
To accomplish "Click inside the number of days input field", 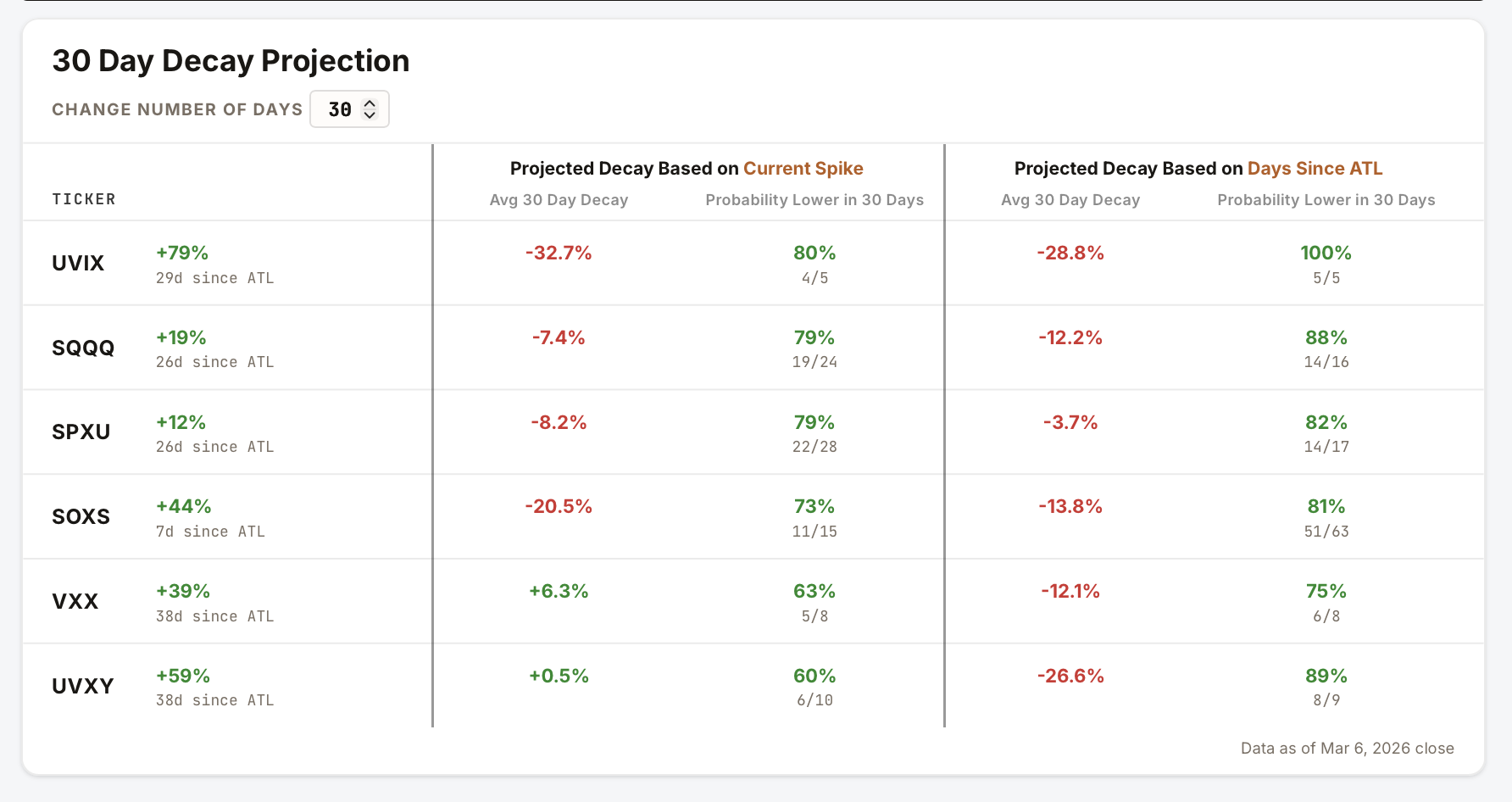I will click(341, 109).
